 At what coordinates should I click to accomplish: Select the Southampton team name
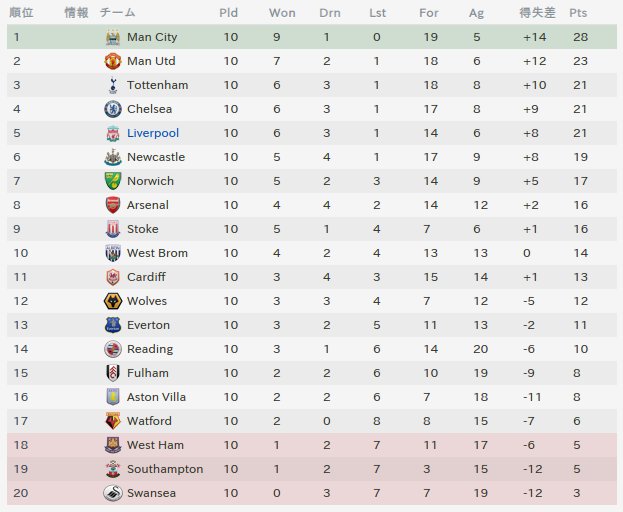point(165,469)
